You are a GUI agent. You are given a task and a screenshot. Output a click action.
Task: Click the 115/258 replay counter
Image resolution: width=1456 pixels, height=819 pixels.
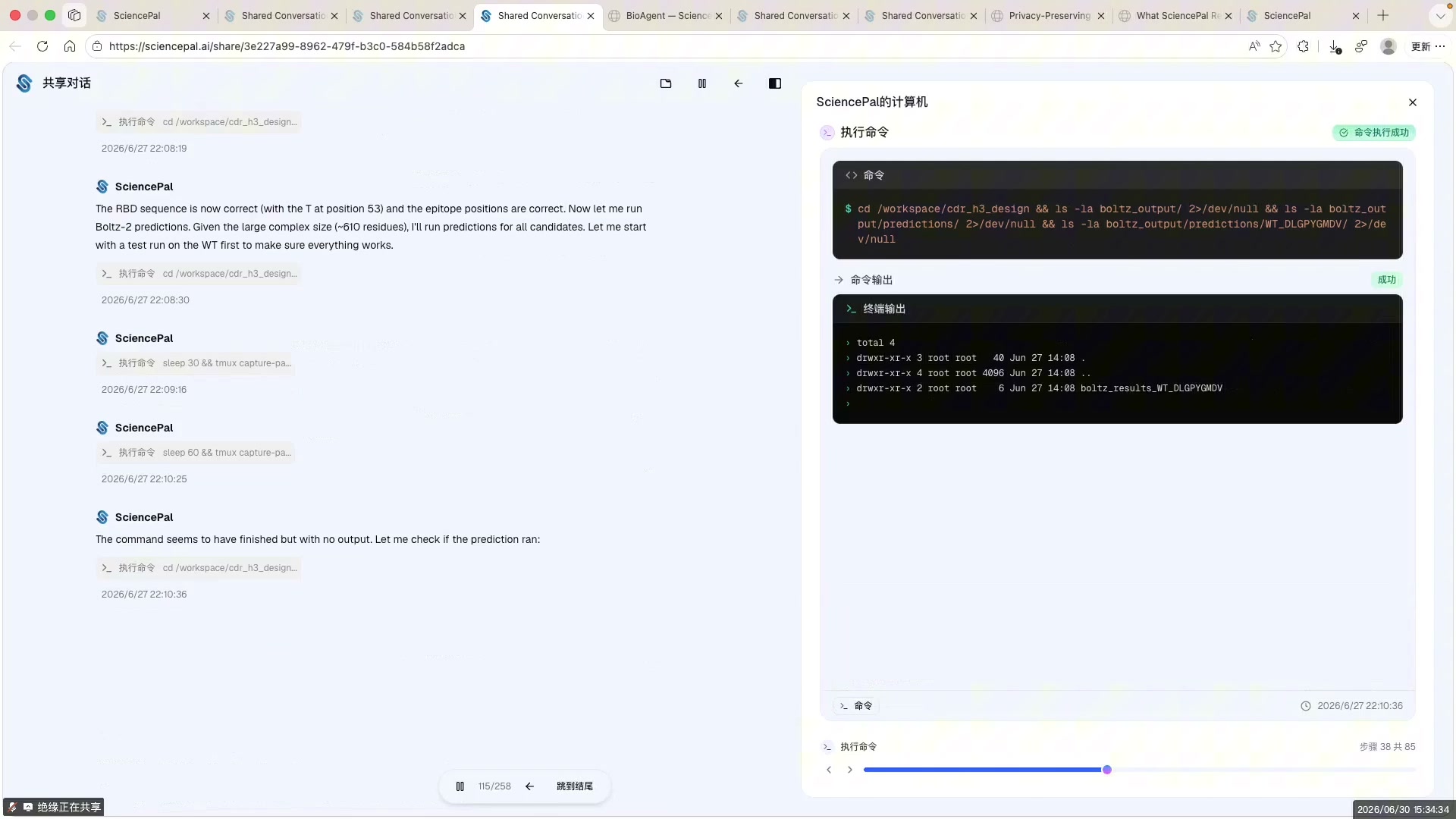point(494,786)
